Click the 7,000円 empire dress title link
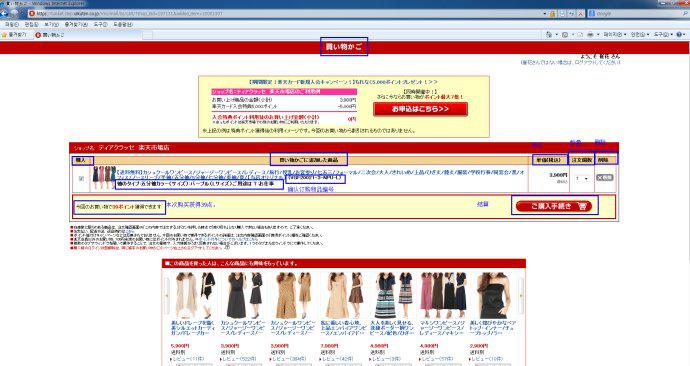 [344, 328]
